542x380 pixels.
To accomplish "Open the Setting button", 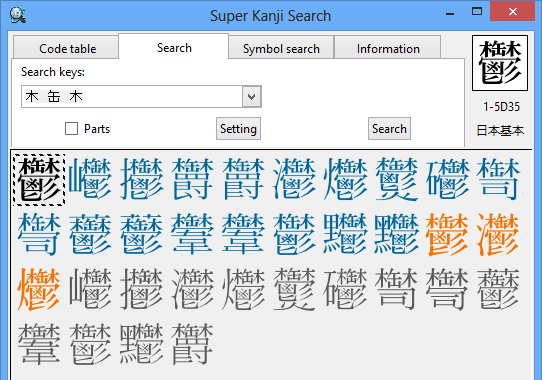I will tap(239, 129).
